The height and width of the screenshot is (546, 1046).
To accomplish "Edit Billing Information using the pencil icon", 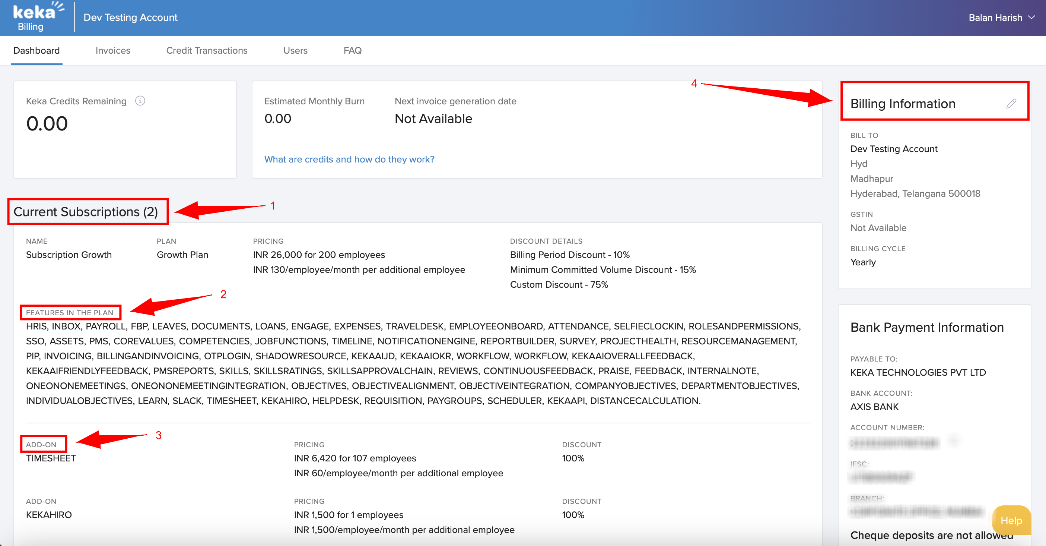I will pyautogui.click(x=1011, y=103).
